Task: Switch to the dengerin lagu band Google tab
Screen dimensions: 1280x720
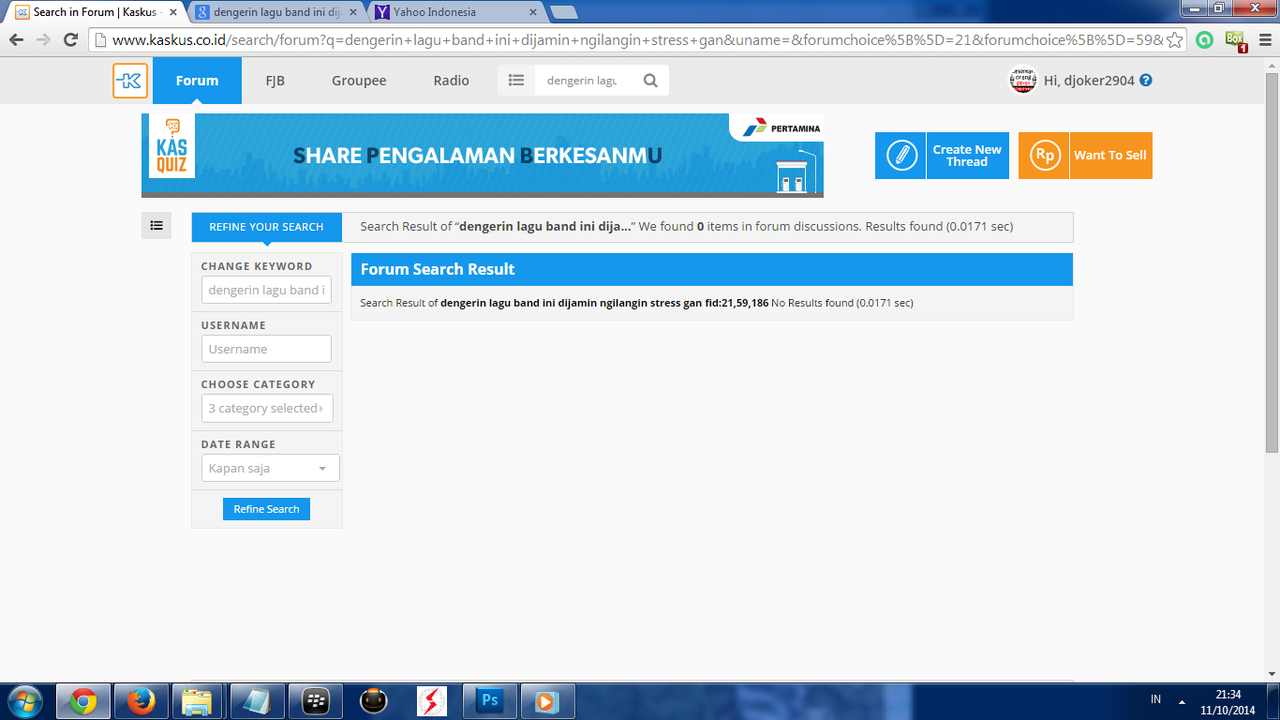Action: 275,12
